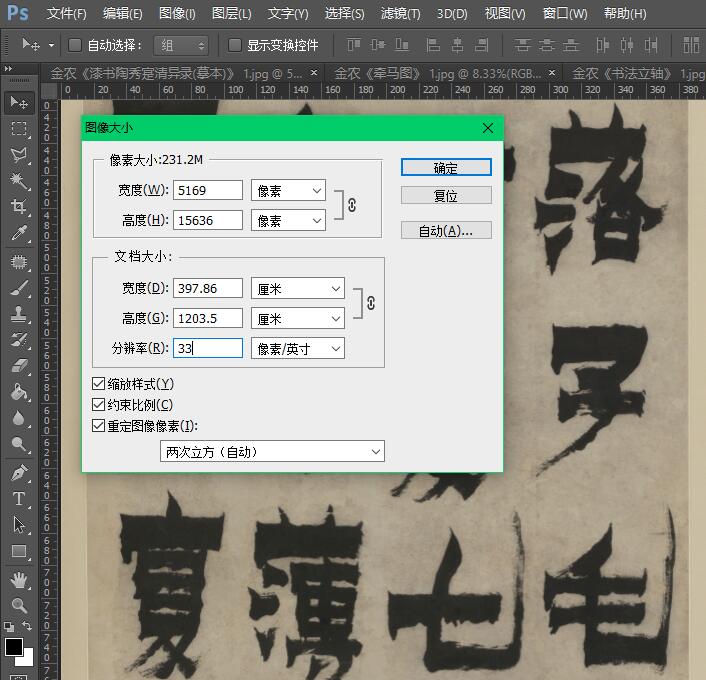
Task: Click distribute top edges icon
Action: click(522, 45)
